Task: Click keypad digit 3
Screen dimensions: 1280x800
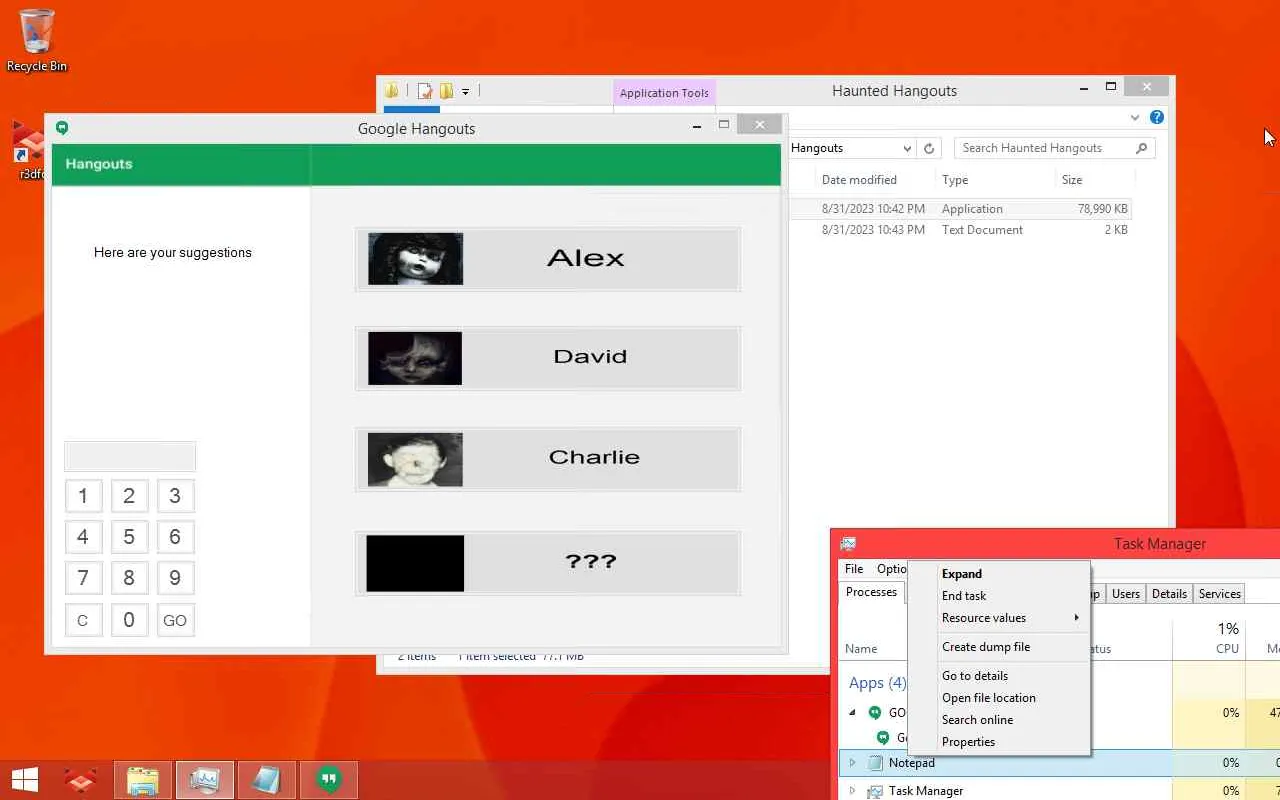Action: (175, 496)
